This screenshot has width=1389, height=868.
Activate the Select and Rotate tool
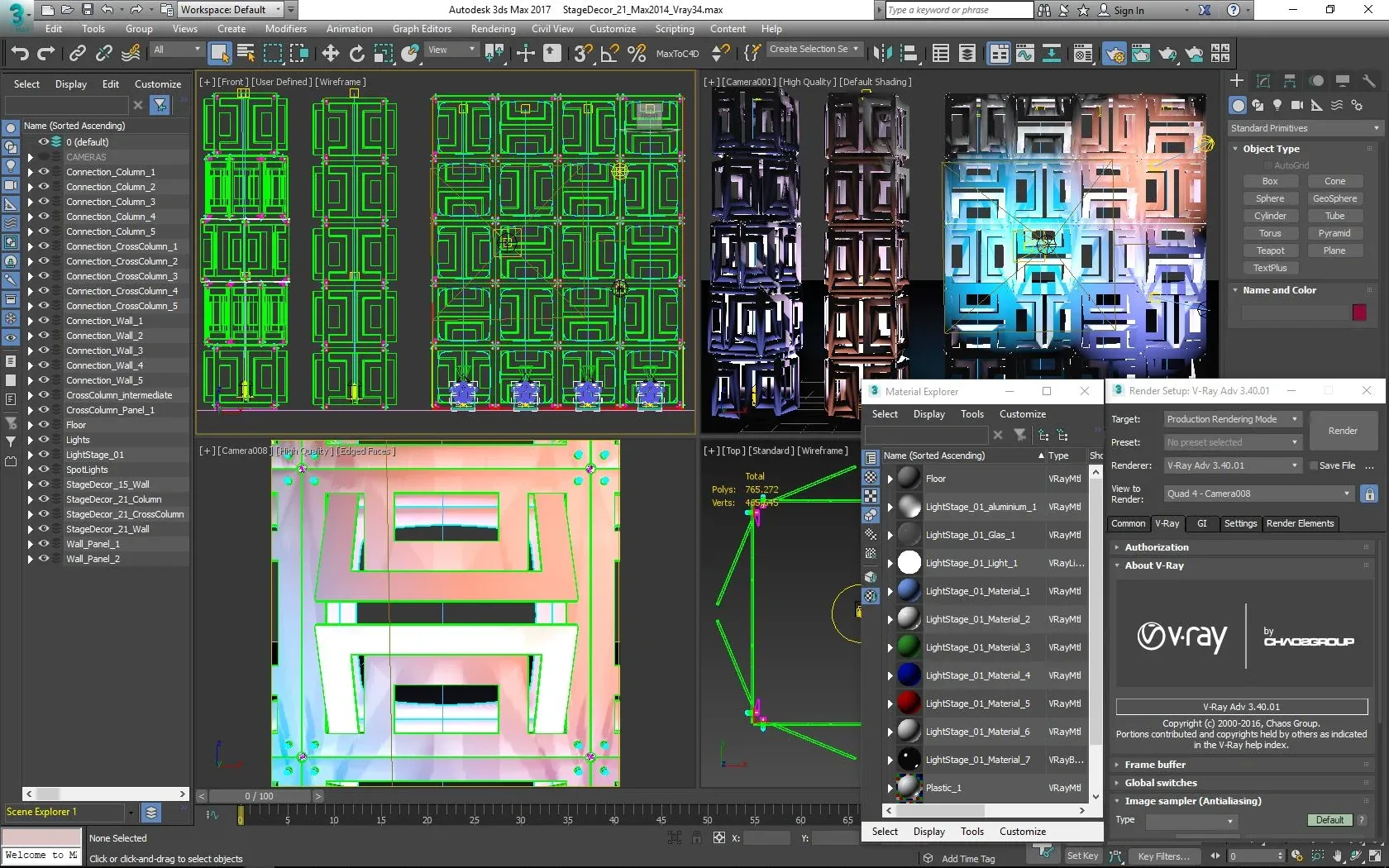(356, 54)
